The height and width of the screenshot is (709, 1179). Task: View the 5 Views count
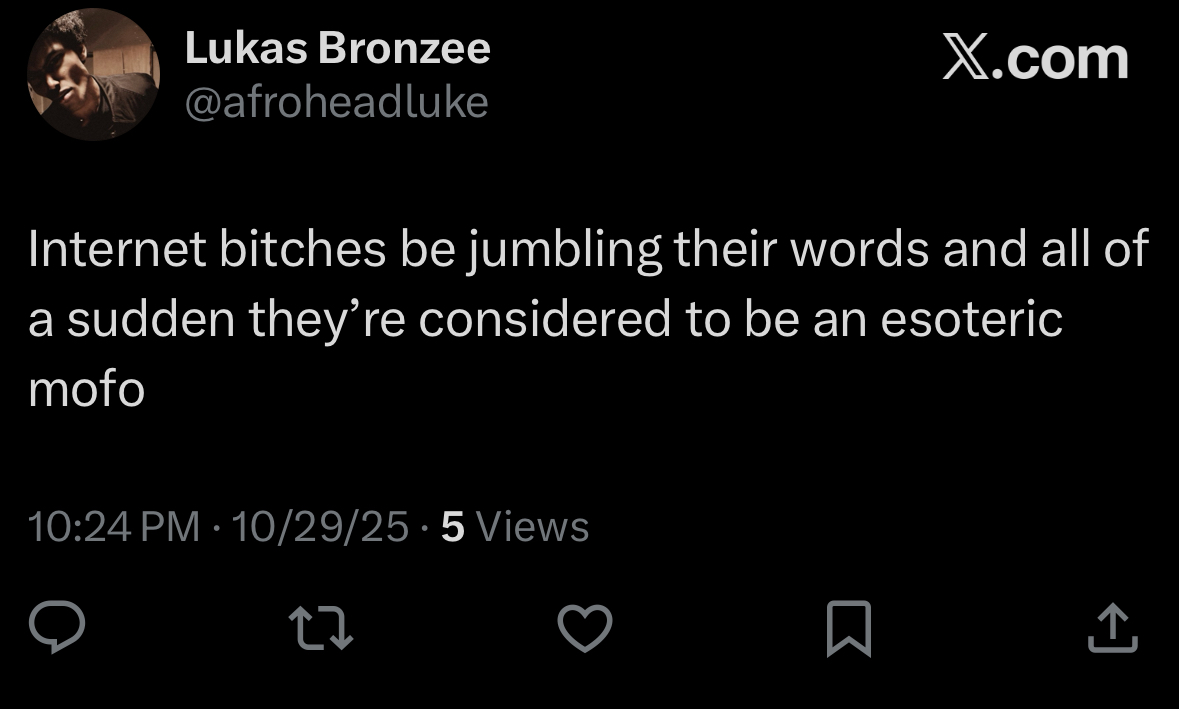[x=515, y=526]
